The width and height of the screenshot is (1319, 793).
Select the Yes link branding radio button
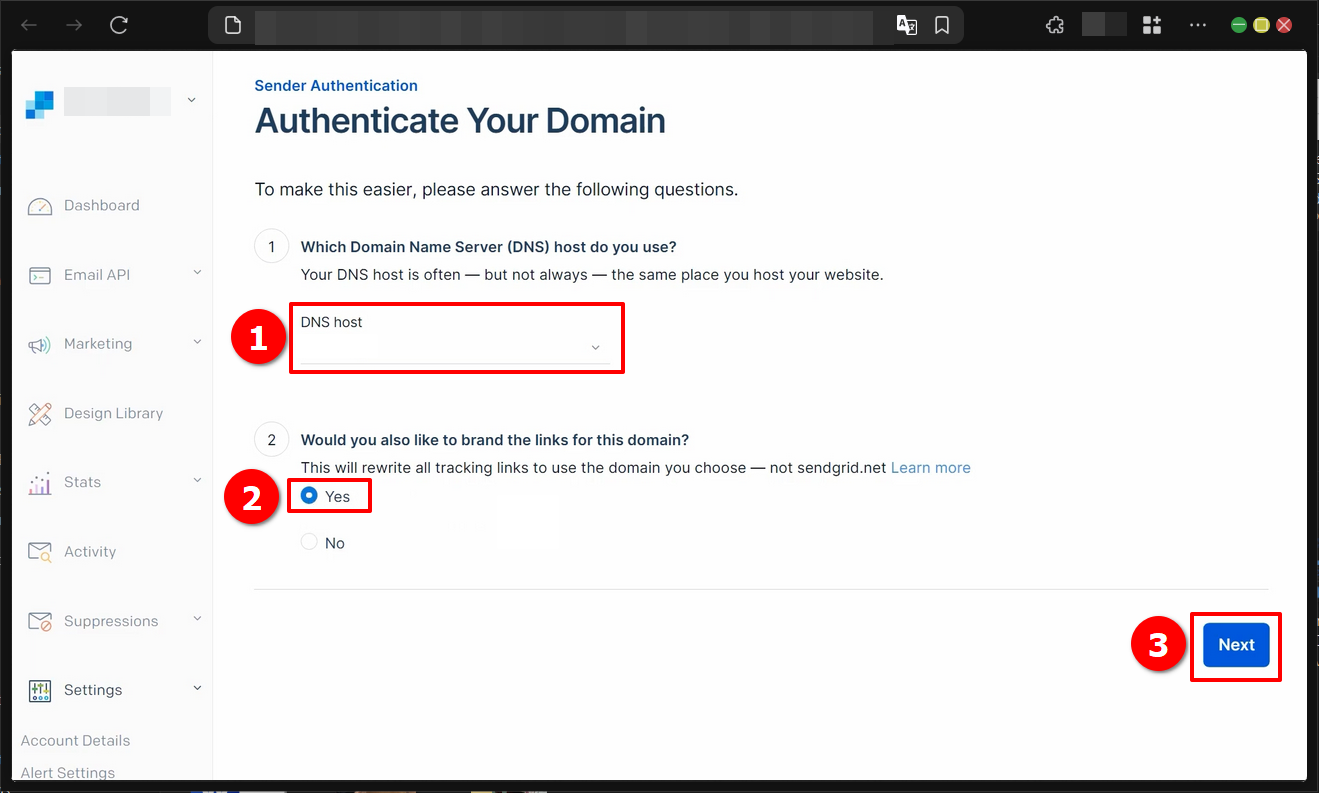(x=309, y=495)
